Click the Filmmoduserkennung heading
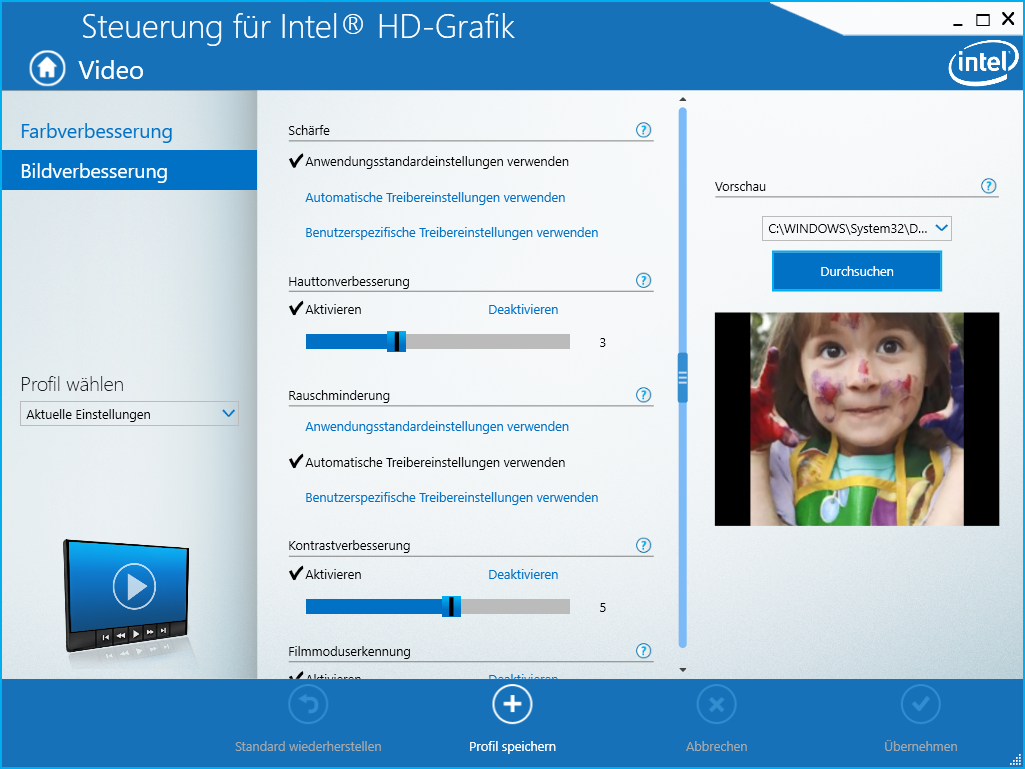This screenshot has width=1025, height=769. tap(349, 651)
